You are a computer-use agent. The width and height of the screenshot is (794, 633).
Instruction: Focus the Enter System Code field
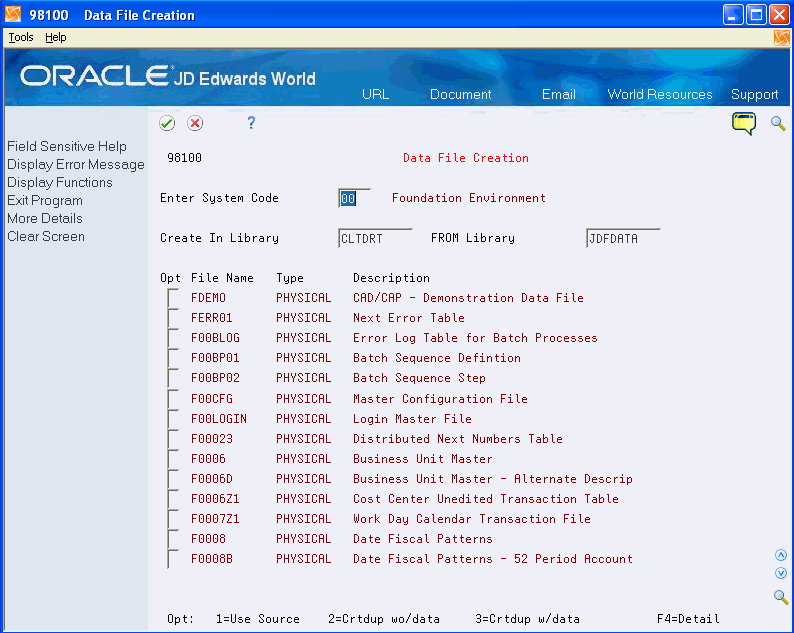point(353,198)
